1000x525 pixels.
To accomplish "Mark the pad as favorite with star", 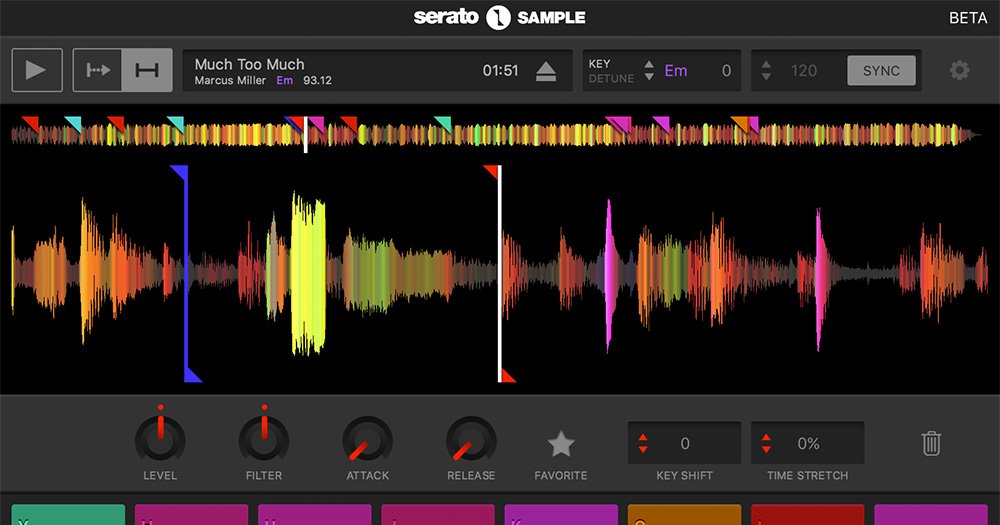I will coord(561,444).
